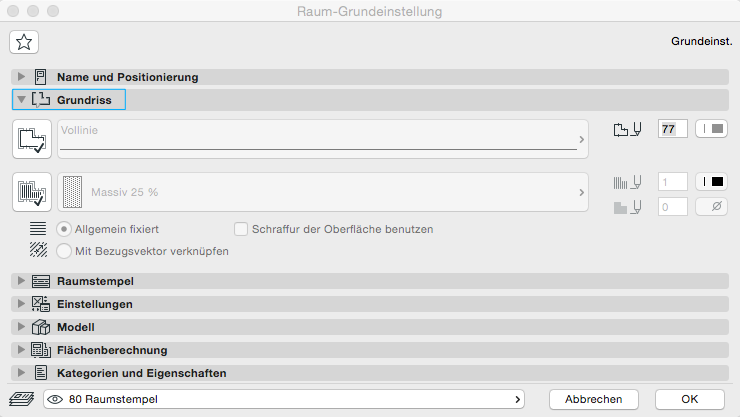Select Mit Bezugsvektor verknüpfen radio option
The height and width of the screenshot is (417, 740).
66,251
